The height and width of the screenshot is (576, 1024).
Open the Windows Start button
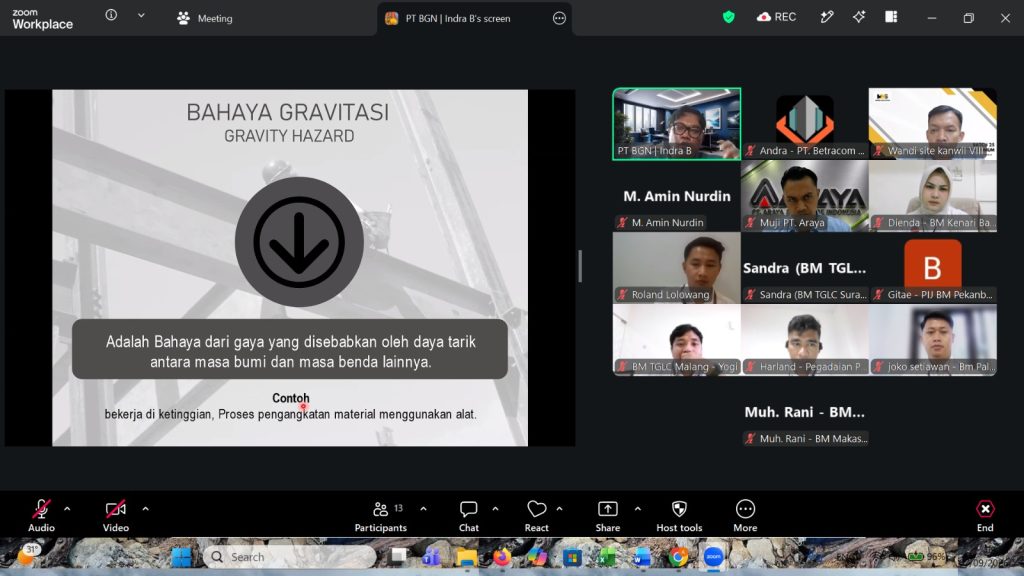[181, 557]
